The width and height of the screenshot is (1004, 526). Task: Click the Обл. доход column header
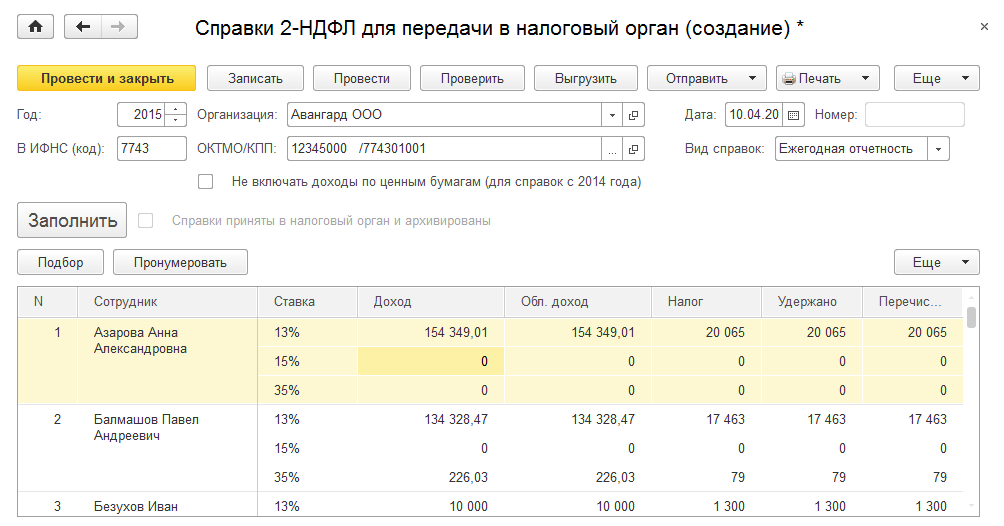pos(578,302)
